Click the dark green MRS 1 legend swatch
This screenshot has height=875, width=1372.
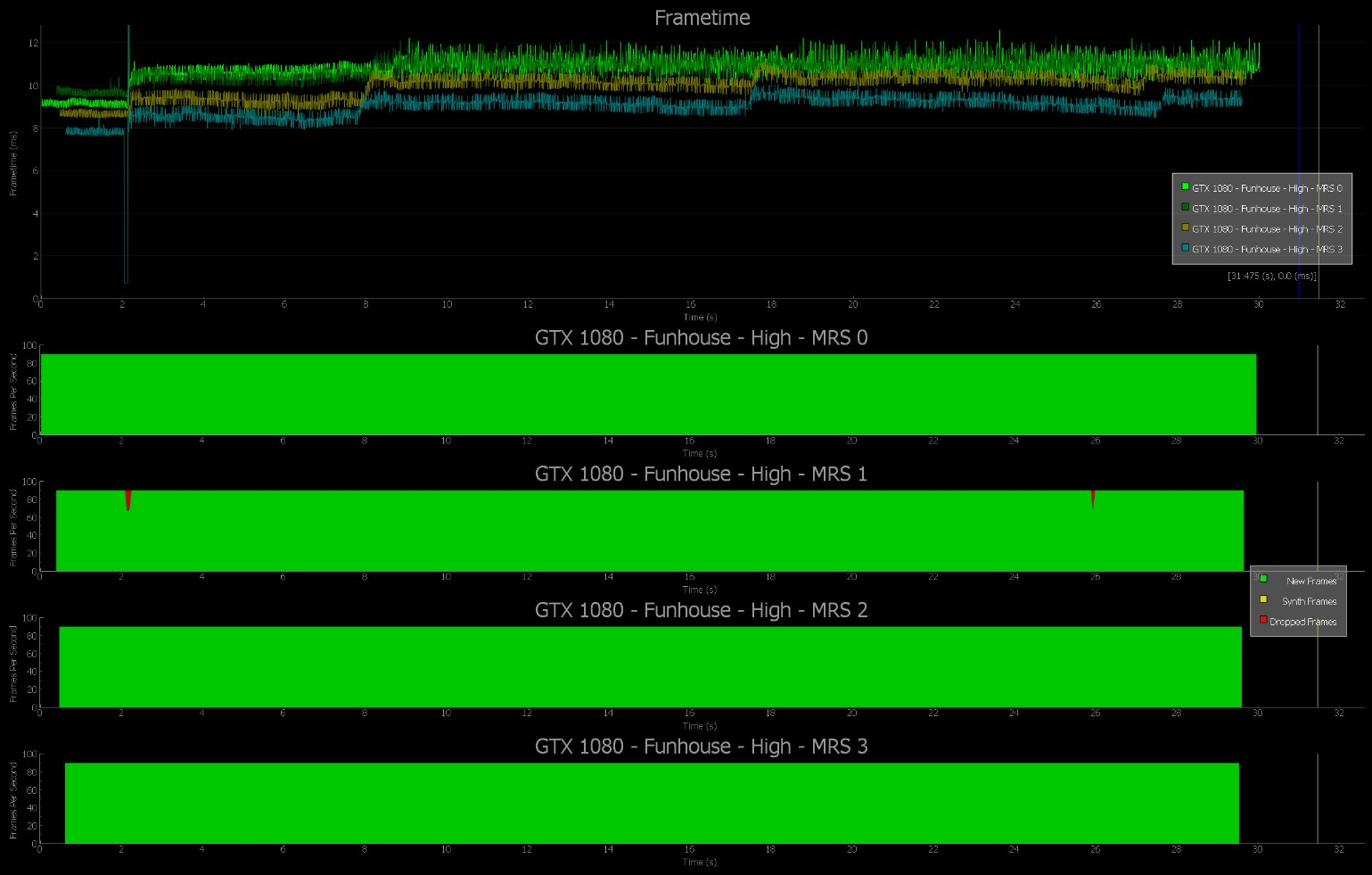pos(1186,208)
